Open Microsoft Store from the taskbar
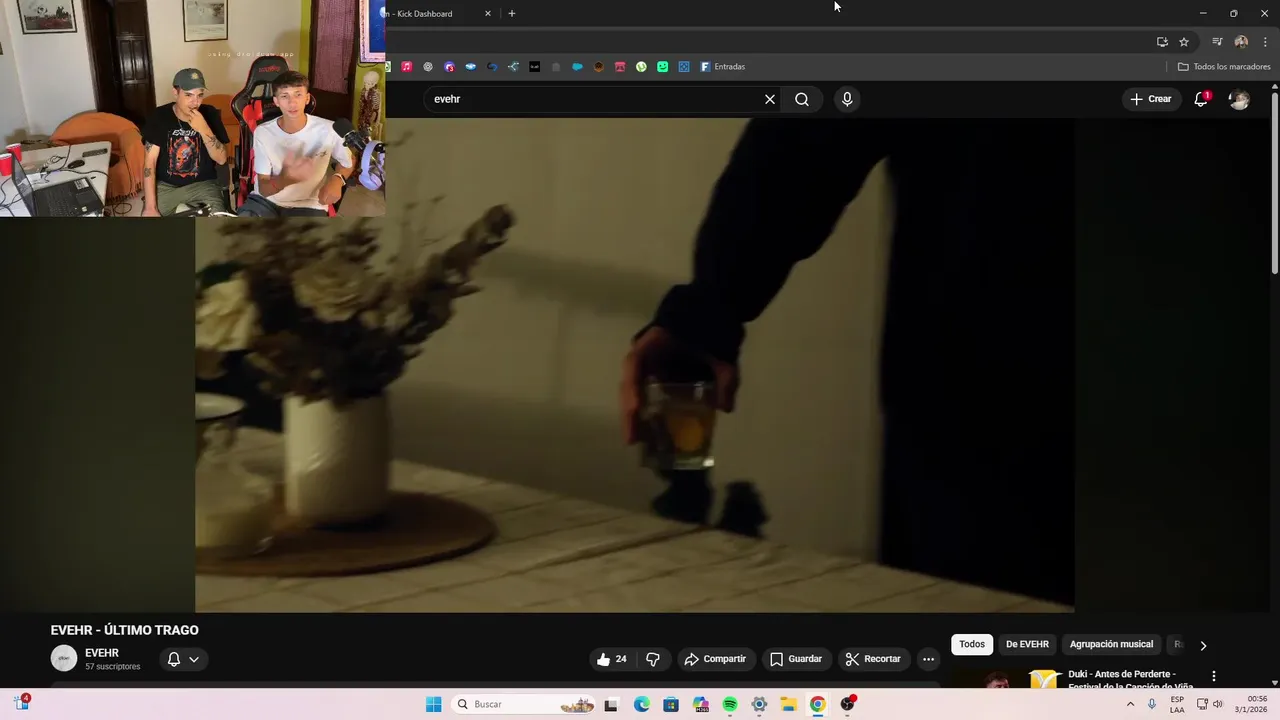This screenshot has width=1280, height=720. [671, 704]
